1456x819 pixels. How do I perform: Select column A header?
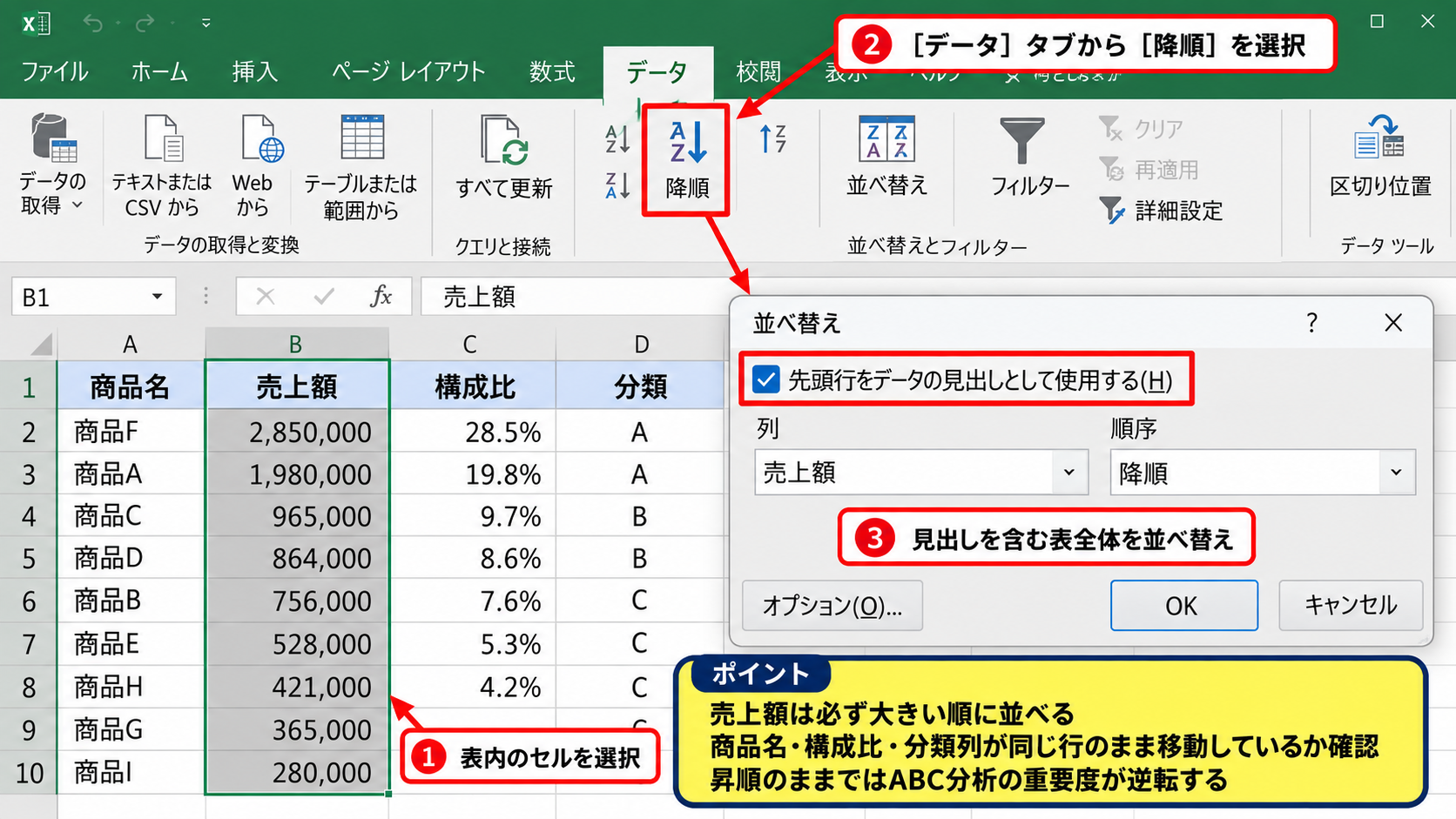pyautogui.click(x=131, y=345)
